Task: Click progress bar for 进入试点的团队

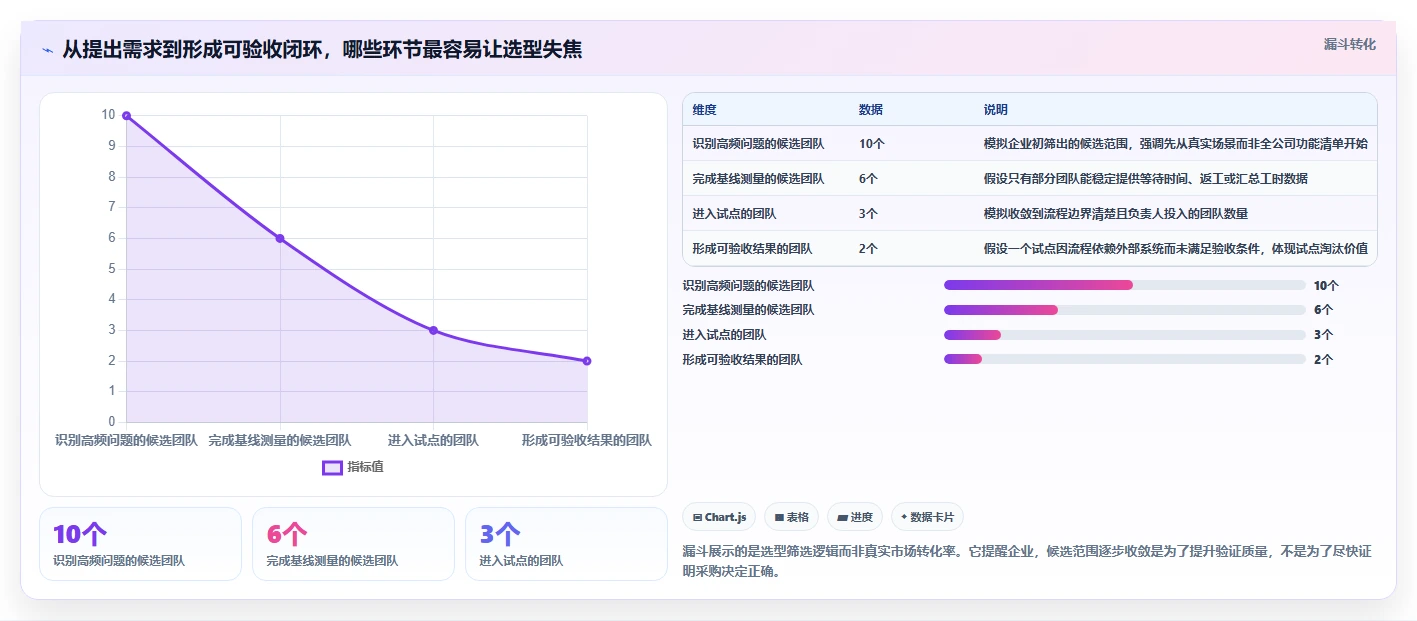Action: click(x=1125, y=335)
